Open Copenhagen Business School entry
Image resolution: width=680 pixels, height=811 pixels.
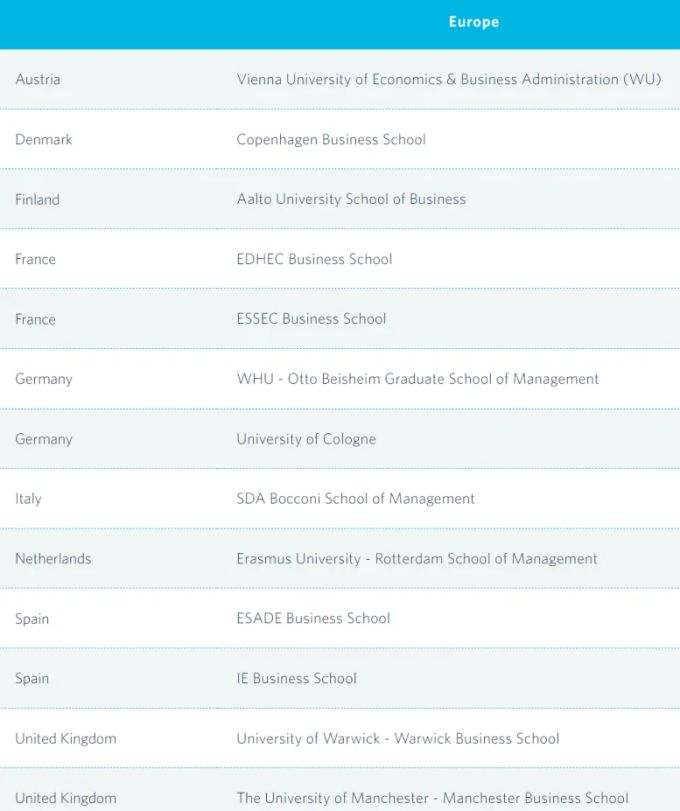coord(331,139)
